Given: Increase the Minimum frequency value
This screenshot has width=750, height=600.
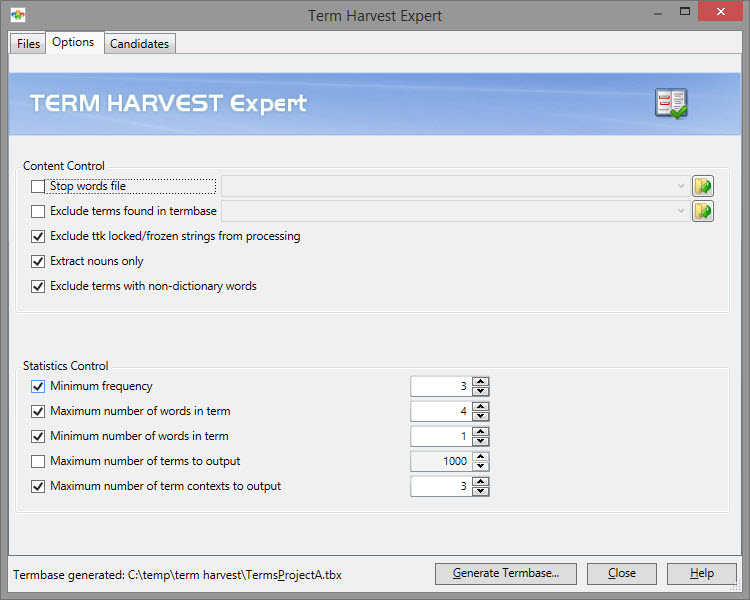Looking at the screenshot, I should point(481,381).
